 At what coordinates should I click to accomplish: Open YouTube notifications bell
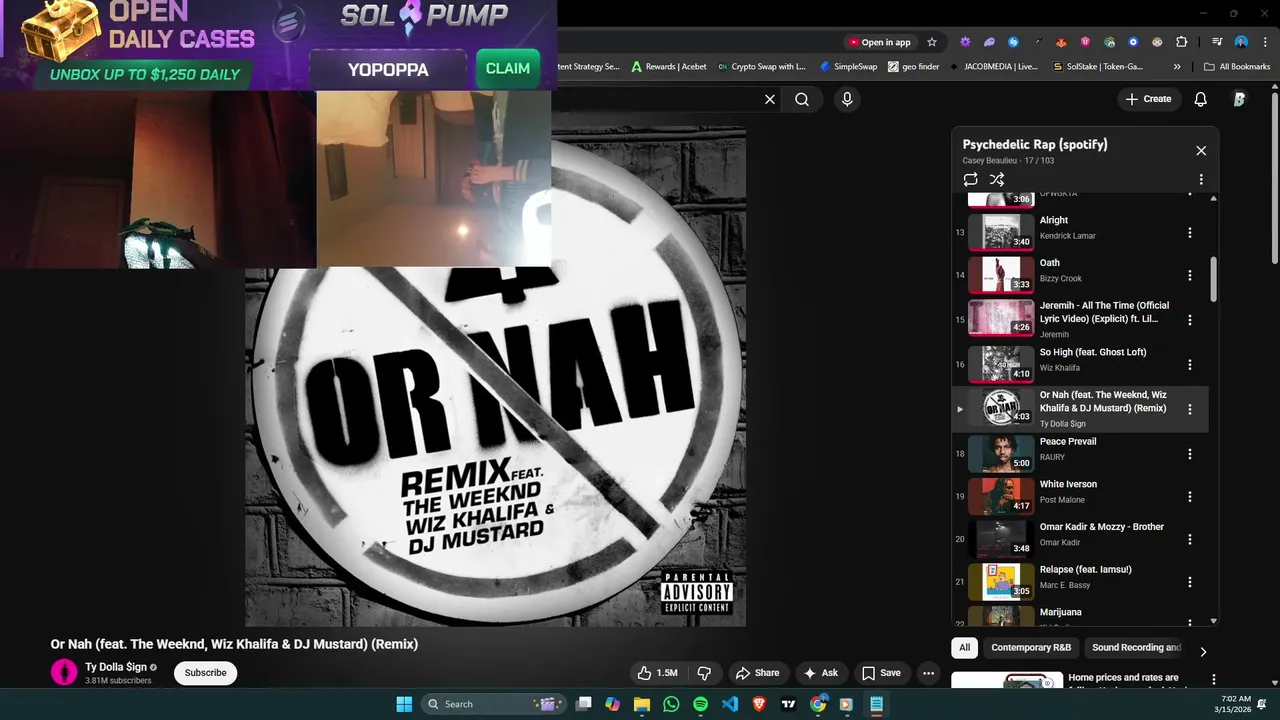1201,99
